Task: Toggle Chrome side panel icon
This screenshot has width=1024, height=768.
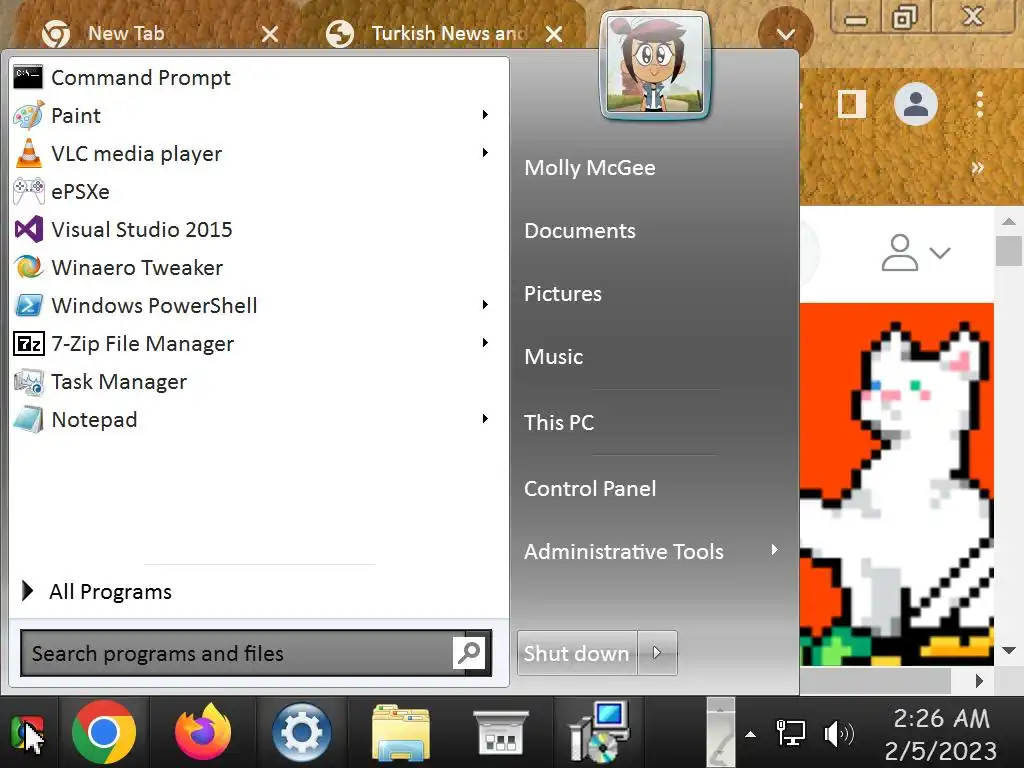Action: coord(852,104)
